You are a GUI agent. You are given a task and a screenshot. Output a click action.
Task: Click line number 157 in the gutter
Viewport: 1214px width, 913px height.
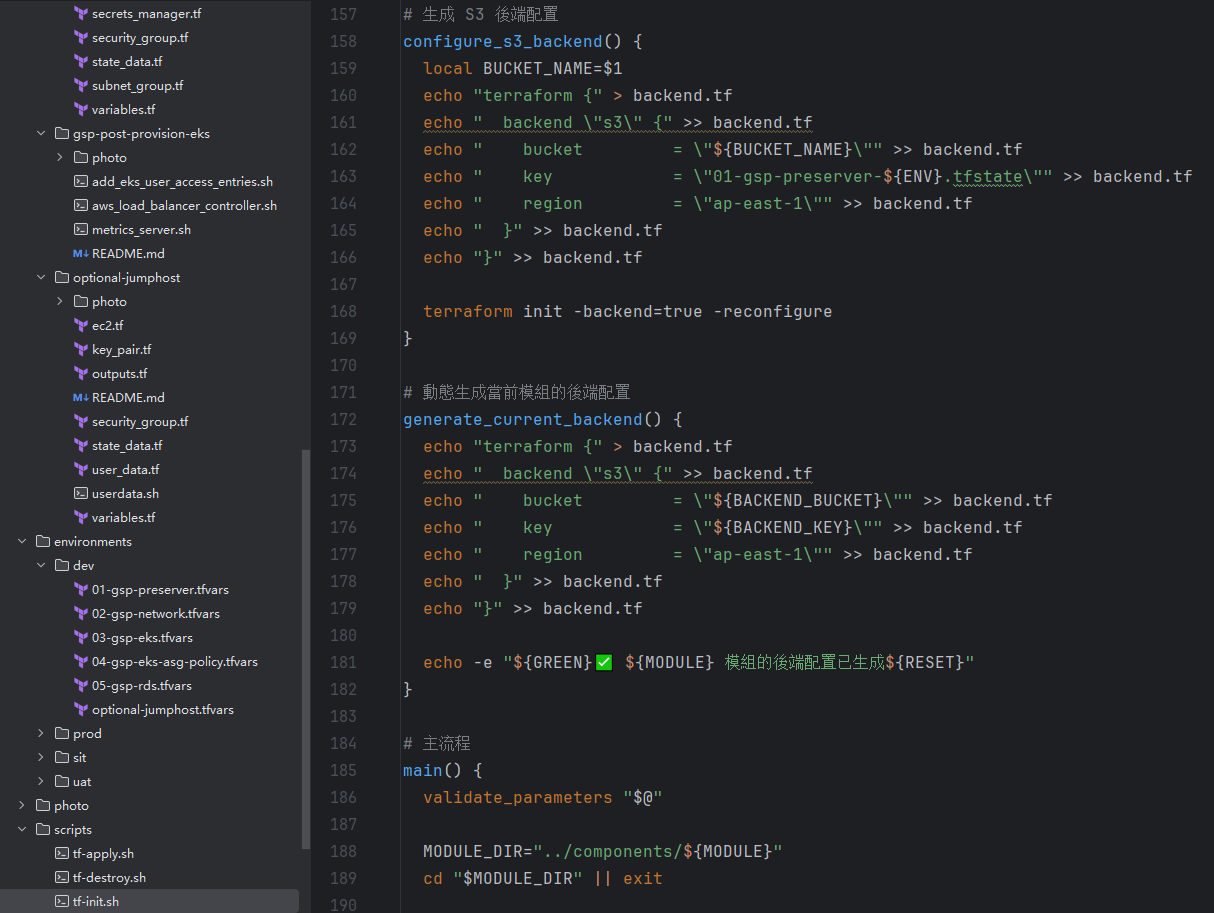click(342, 15)
